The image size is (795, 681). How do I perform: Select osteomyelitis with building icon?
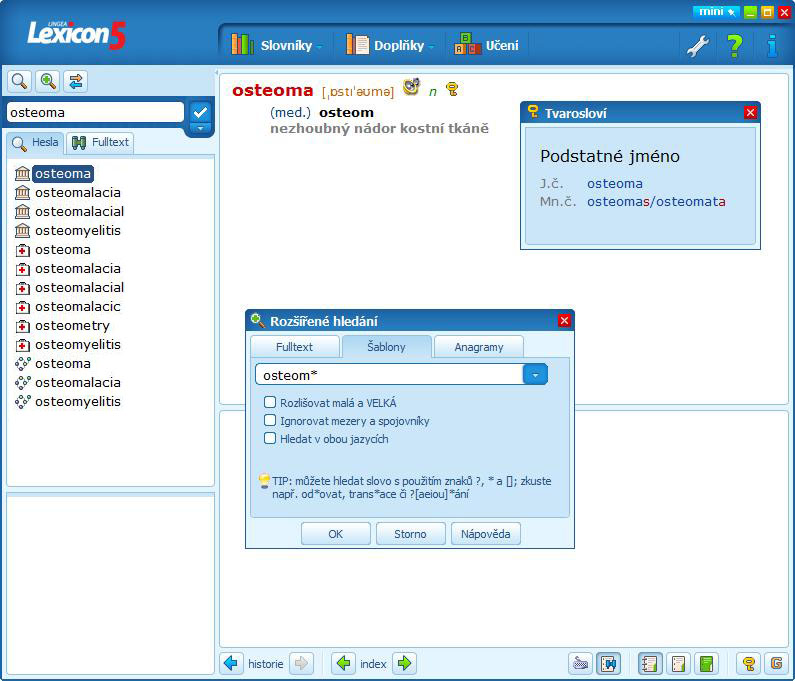[78, 231]
